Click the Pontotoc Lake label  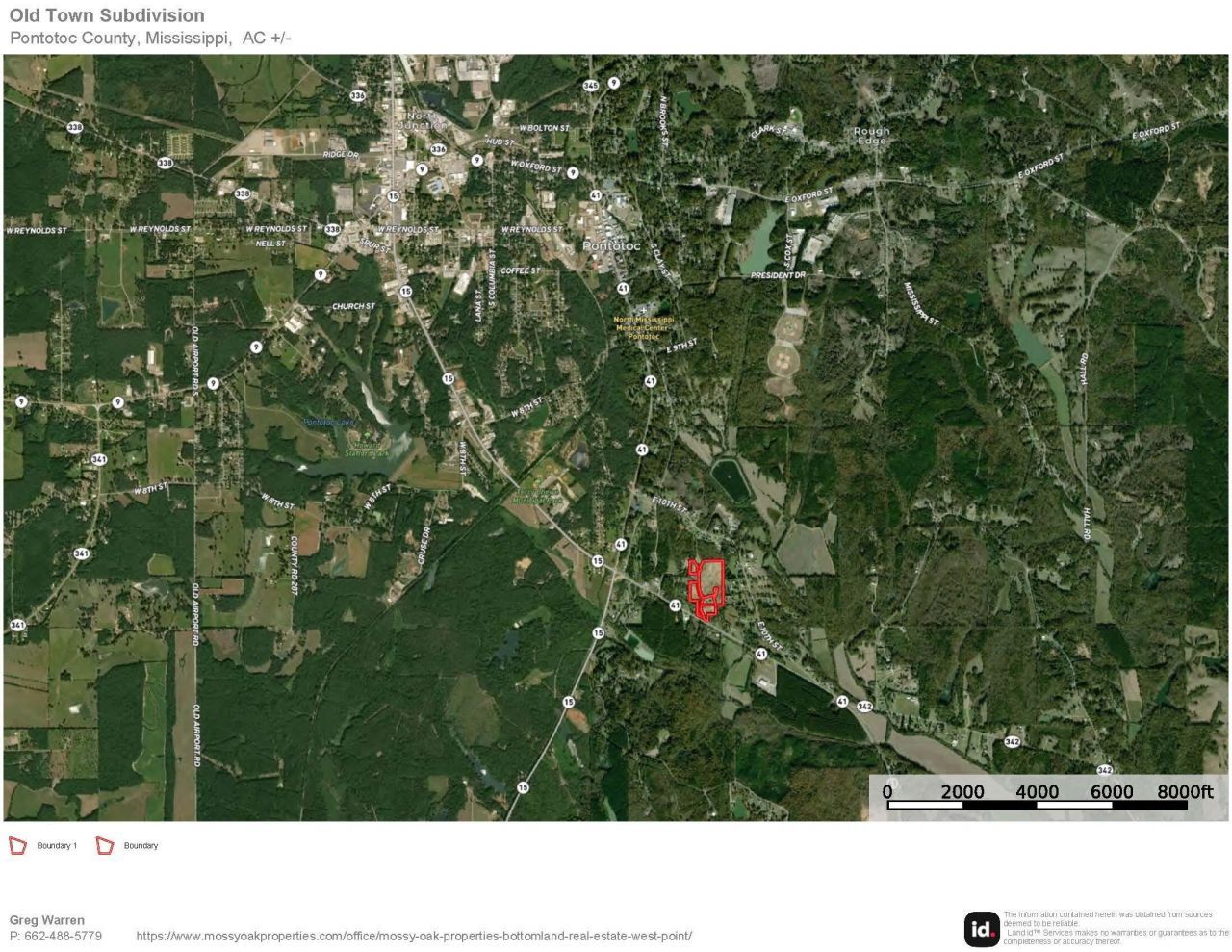click(329, 422)
